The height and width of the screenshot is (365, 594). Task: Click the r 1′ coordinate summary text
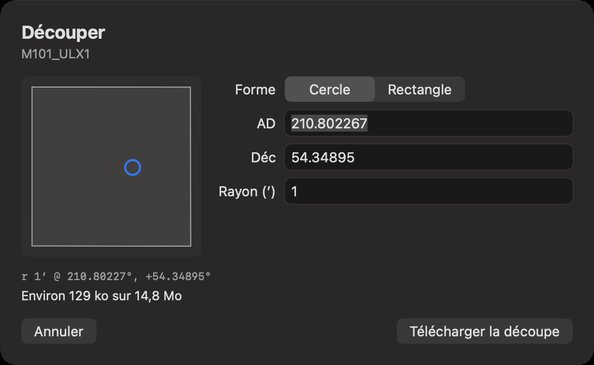[116, 276]
